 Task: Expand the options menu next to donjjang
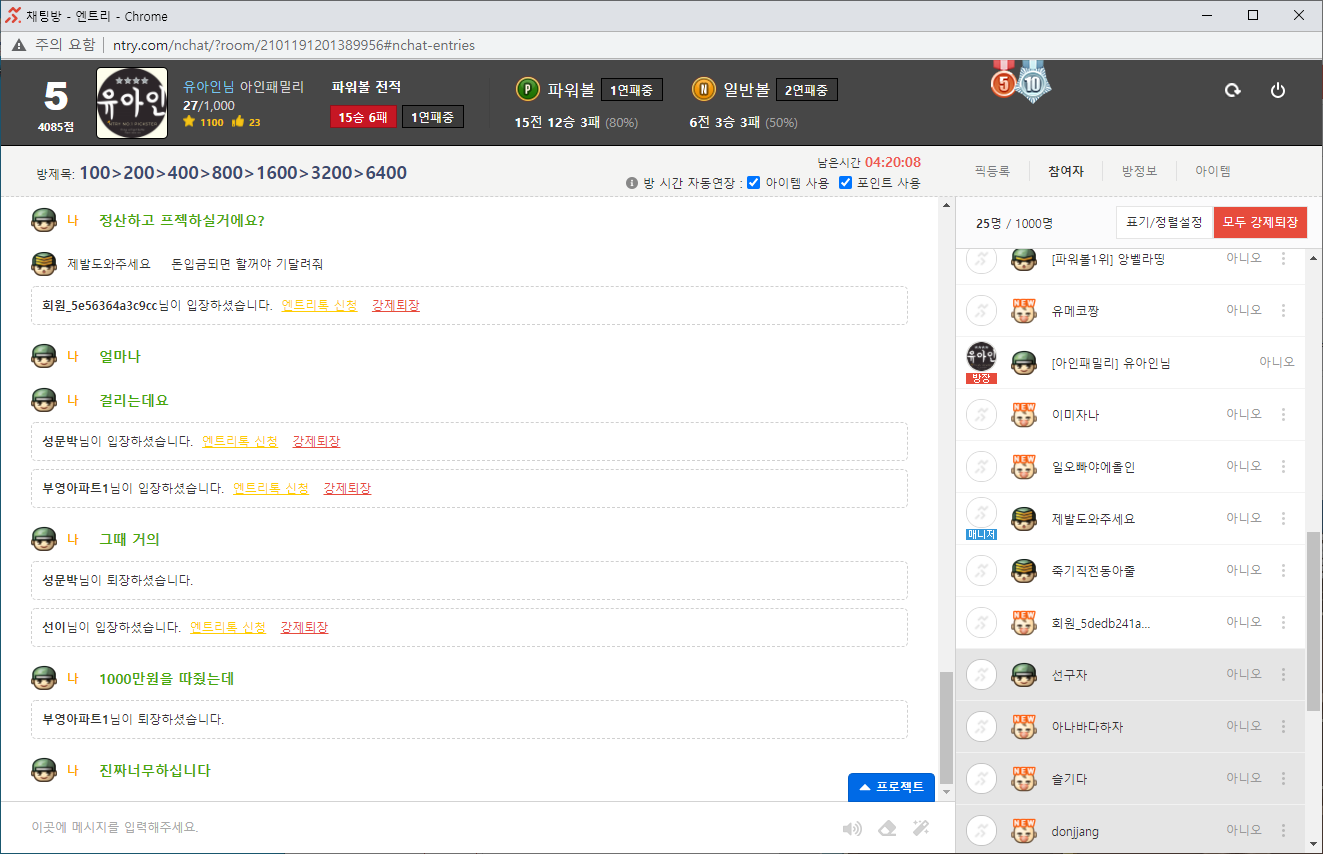coord(1284,830)
